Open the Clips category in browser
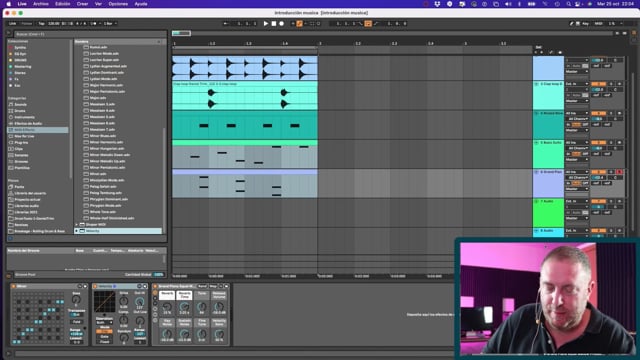The height and width of the screenshot is (360, 640). 19,149
